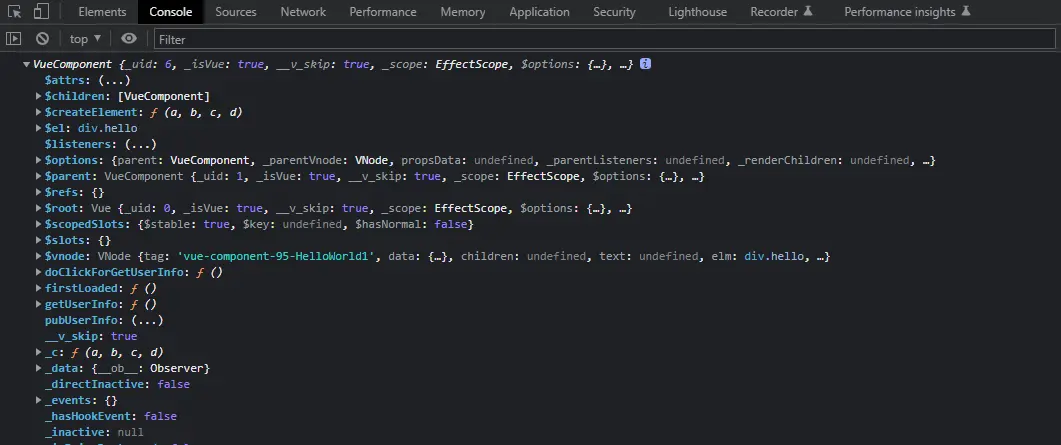
Task: Toggle the device toolbar icon
Action: click(41, 11)
